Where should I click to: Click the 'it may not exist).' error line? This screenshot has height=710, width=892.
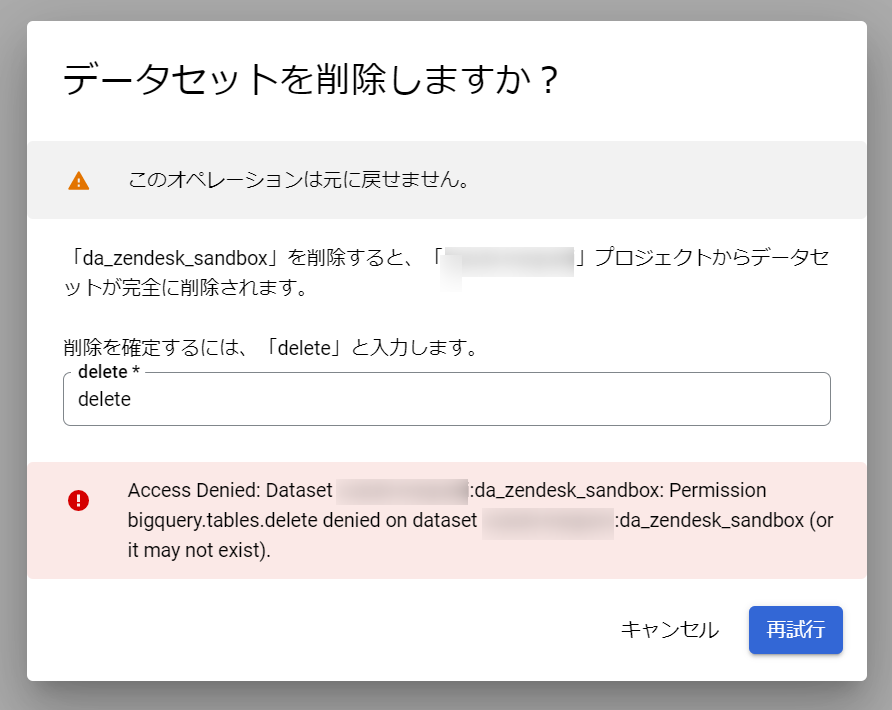click(199, 550)
